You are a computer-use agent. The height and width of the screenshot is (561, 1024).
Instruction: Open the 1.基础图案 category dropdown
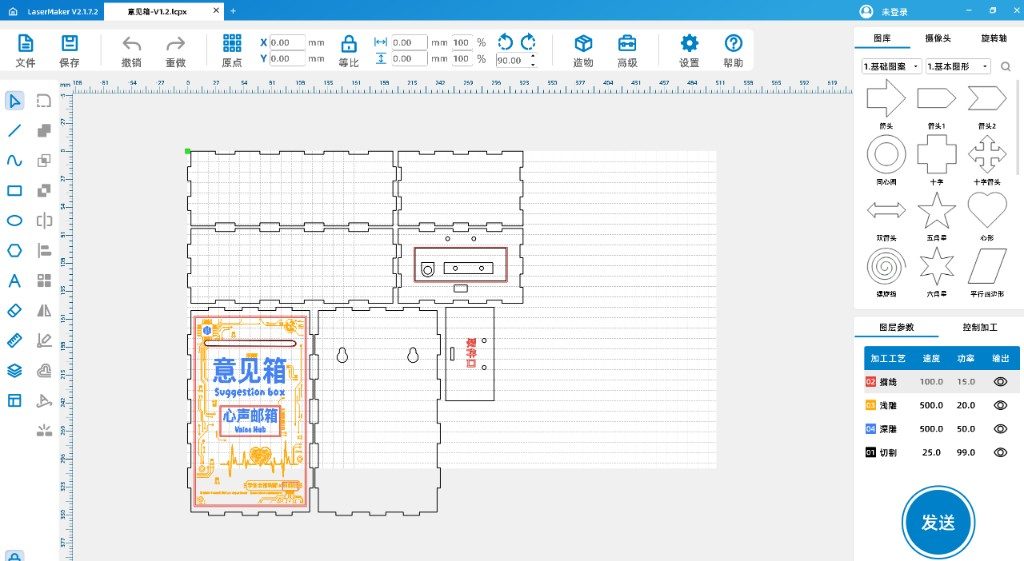point(891,66)
